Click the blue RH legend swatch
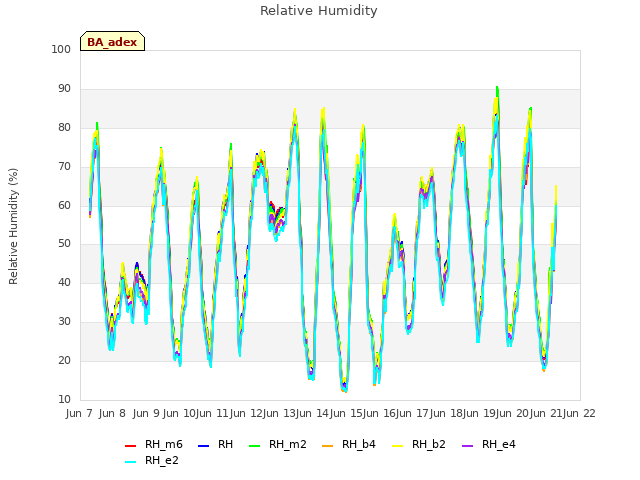Viewport: 640px width, 480px height. [x=203, y=445]
